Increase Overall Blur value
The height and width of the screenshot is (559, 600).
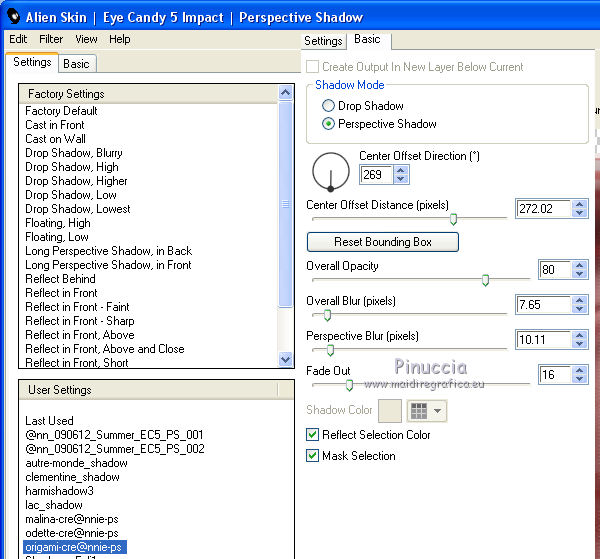[x=579, y=300]
